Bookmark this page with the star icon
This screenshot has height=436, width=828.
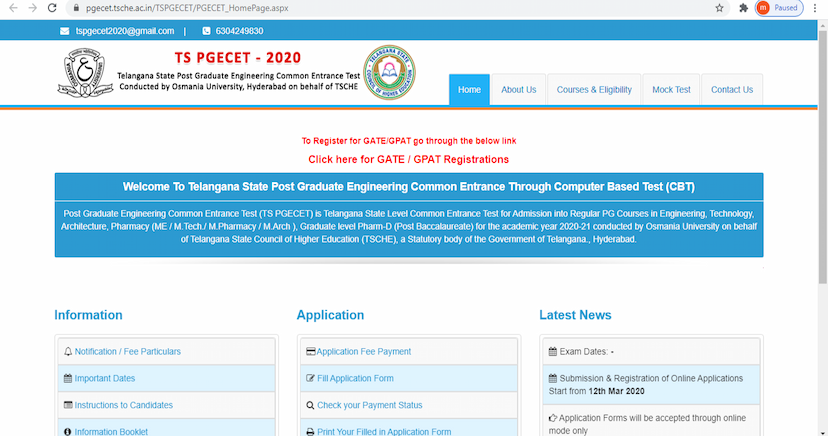click(x=719, y=8)
